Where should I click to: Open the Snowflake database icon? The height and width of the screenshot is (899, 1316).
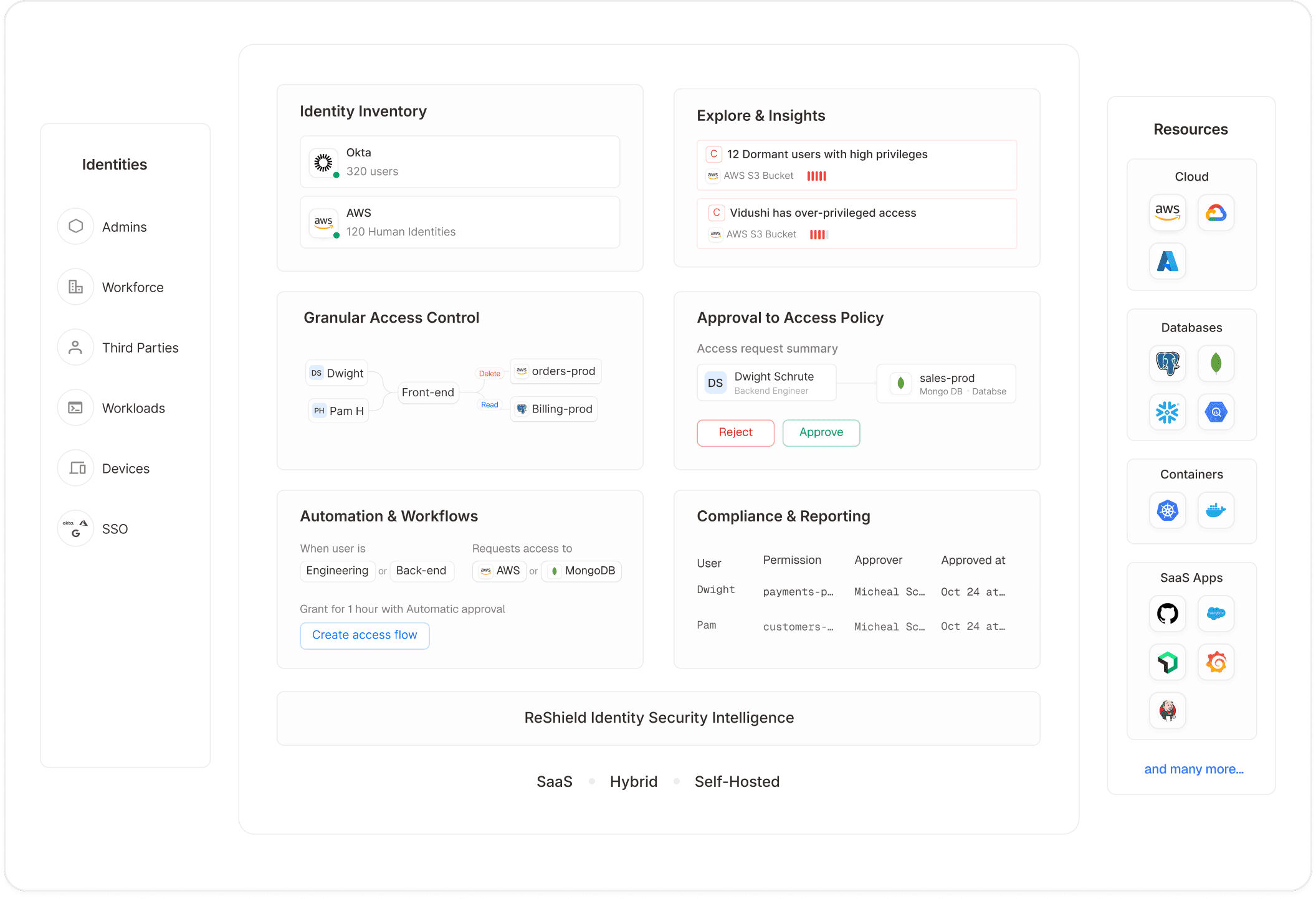pos(1167,412)
